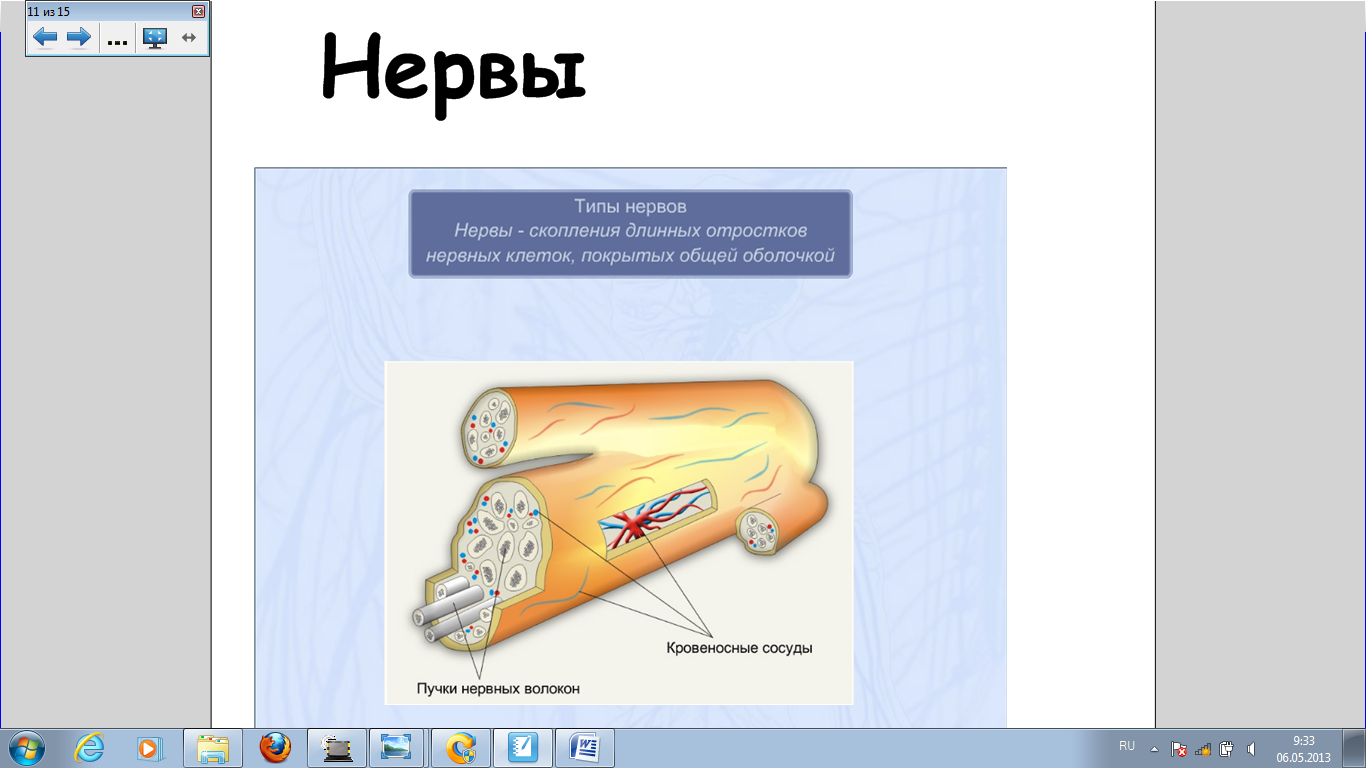This screenshot has width=1366, height=768.
Task: Switch to full screen monitor view
Action: (154, 38)
